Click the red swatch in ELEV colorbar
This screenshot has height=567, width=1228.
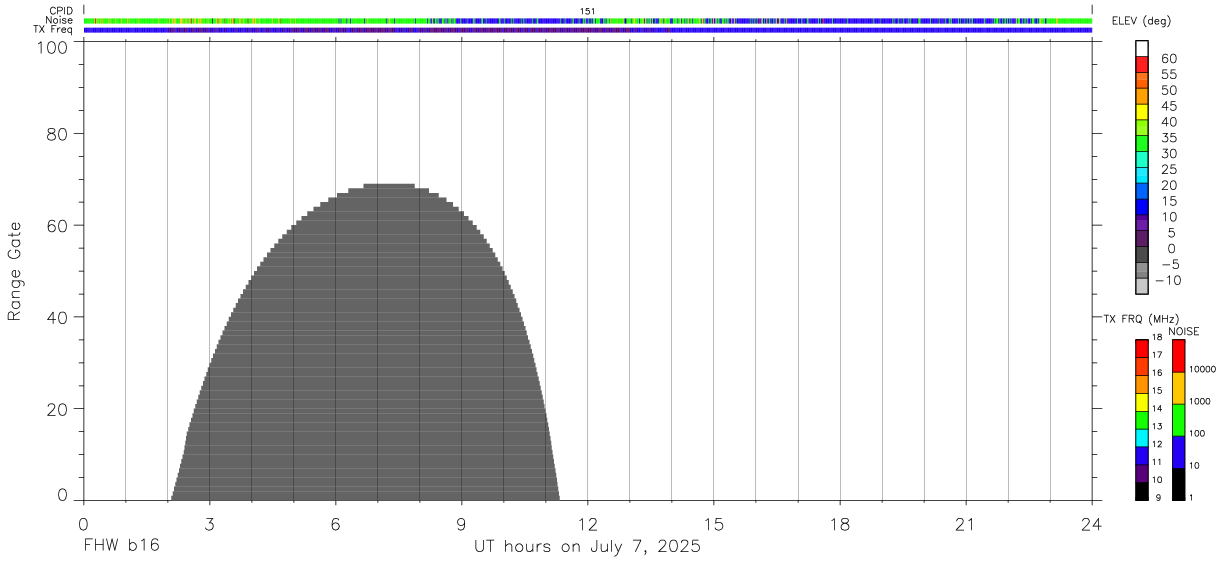[1142, 64]
